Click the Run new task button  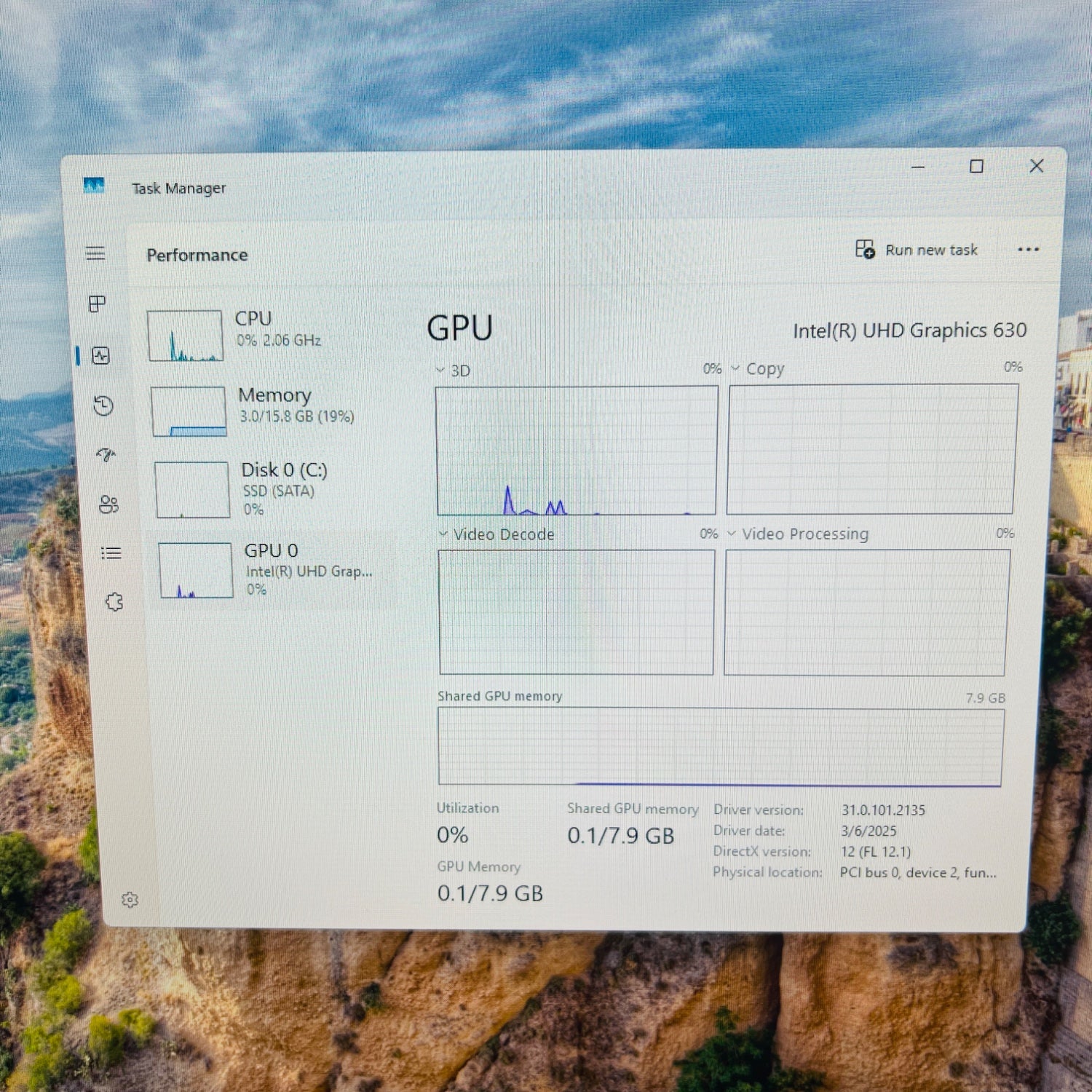point(917,250)
